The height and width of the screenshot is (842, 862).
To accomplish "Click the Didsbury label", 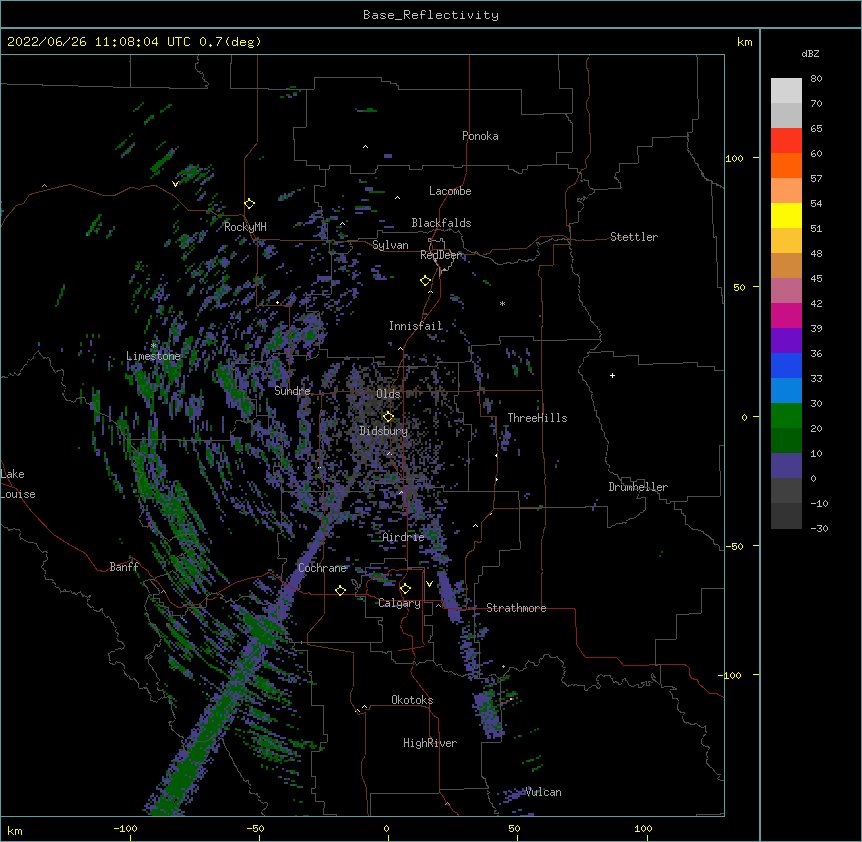I will pos(384,431).
